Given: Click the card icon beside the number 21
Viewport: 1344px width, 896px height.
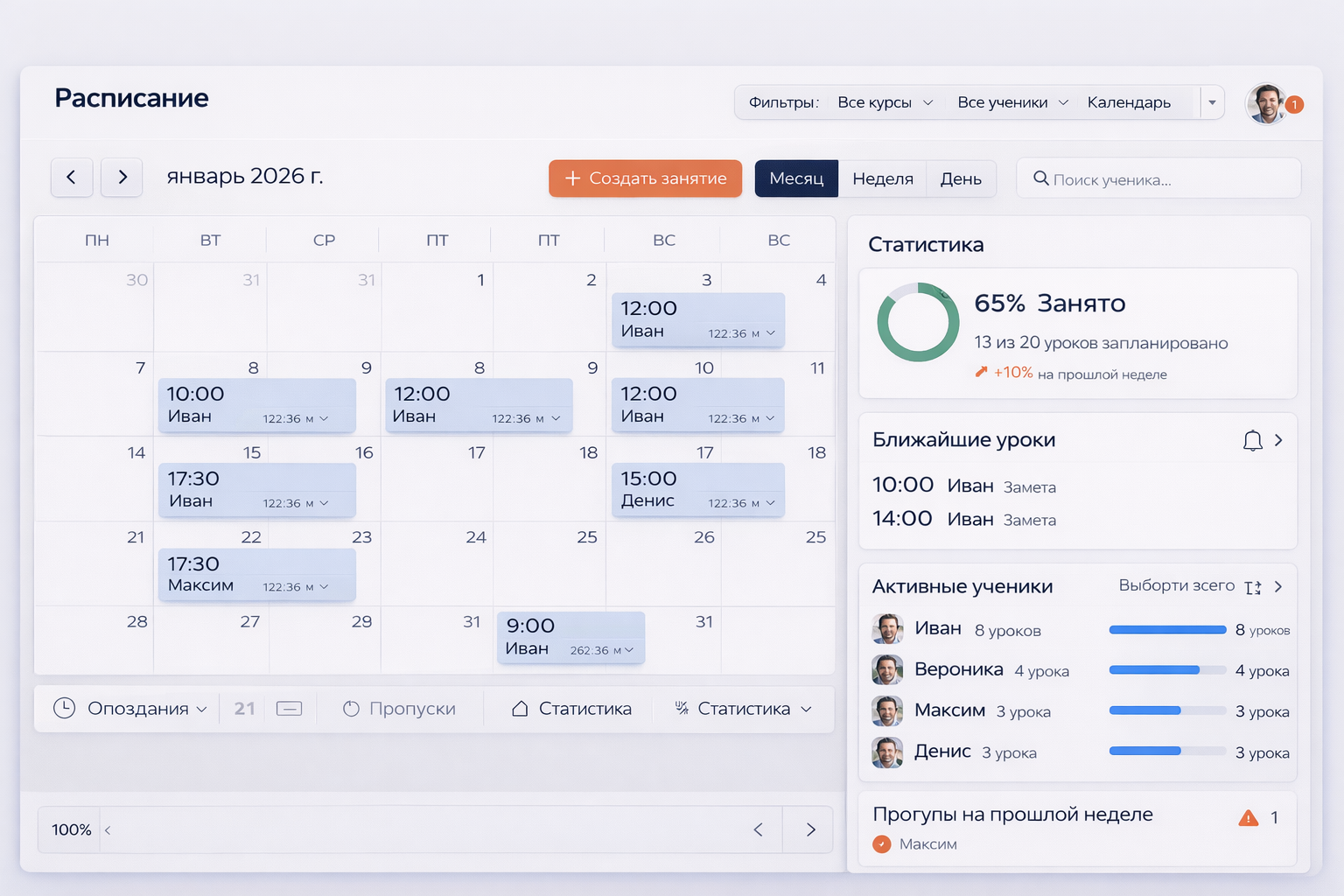Looking at the screenshot, I should pos(289,708).
